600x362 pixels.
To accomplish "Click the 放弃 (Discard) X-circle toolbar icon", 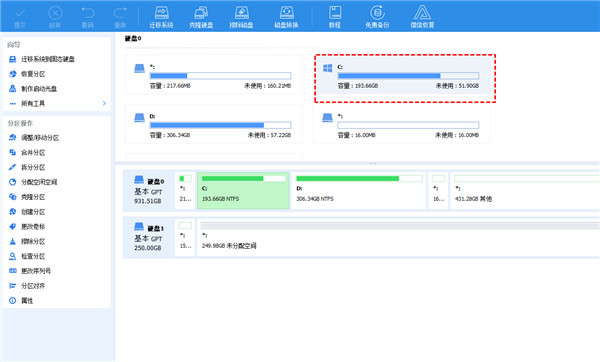I will click(55, 13).
